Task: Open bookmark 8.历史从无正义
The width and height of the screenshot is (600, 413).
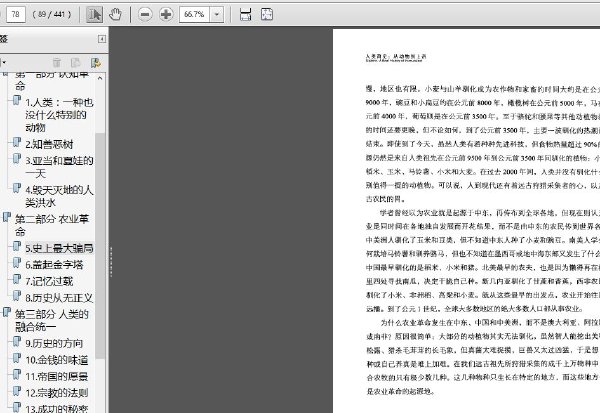Action: 59,298
